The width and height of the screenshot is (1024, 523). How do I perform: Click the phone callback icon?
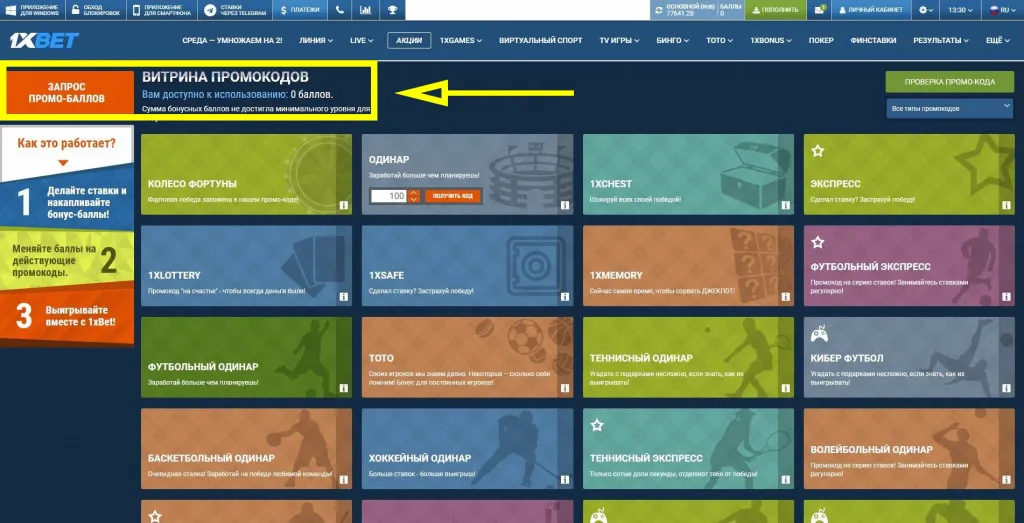(x=340, y=10)
